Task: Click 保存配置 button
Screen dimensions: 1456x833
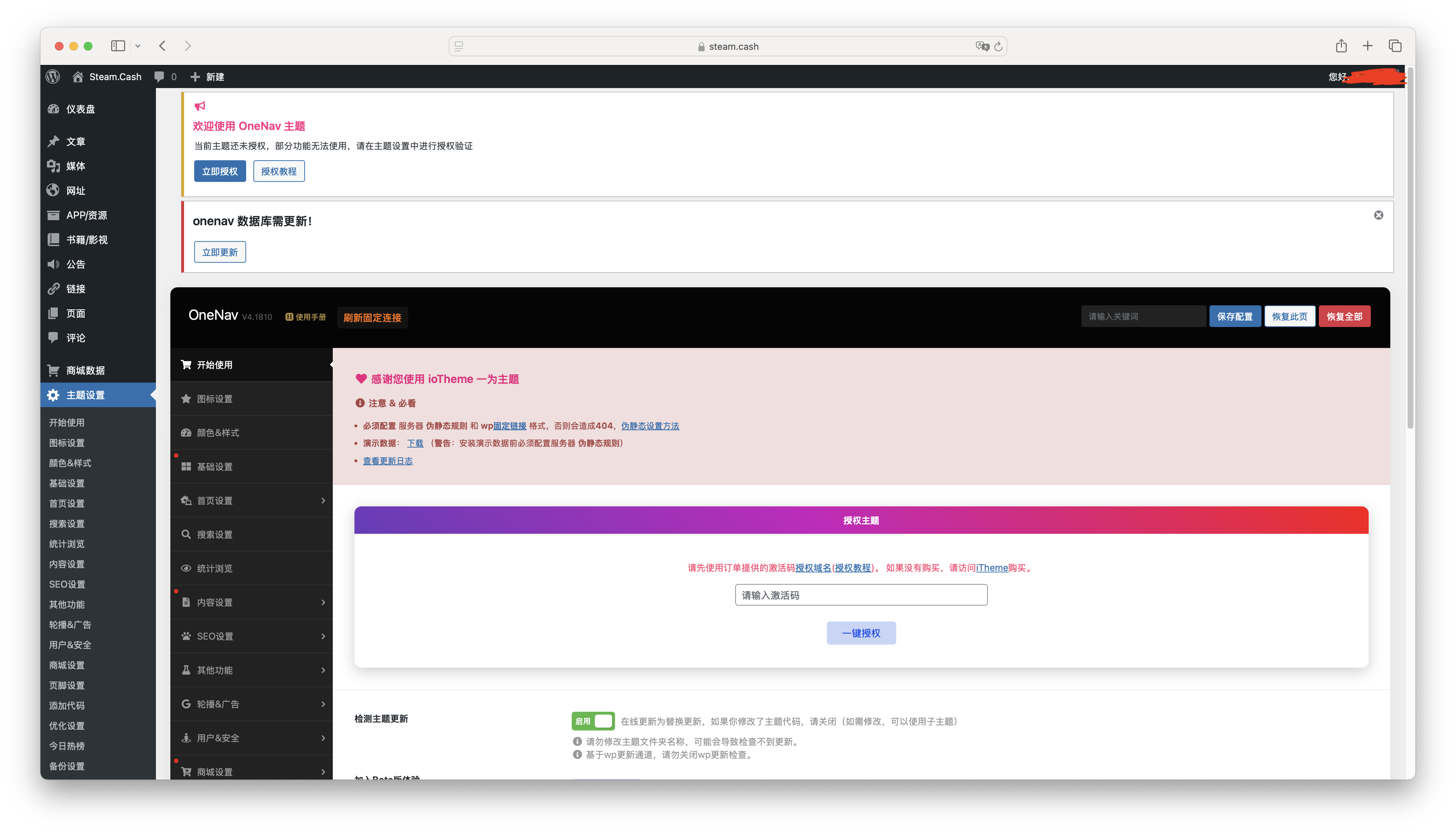Action: click(x=1235, y=317)
